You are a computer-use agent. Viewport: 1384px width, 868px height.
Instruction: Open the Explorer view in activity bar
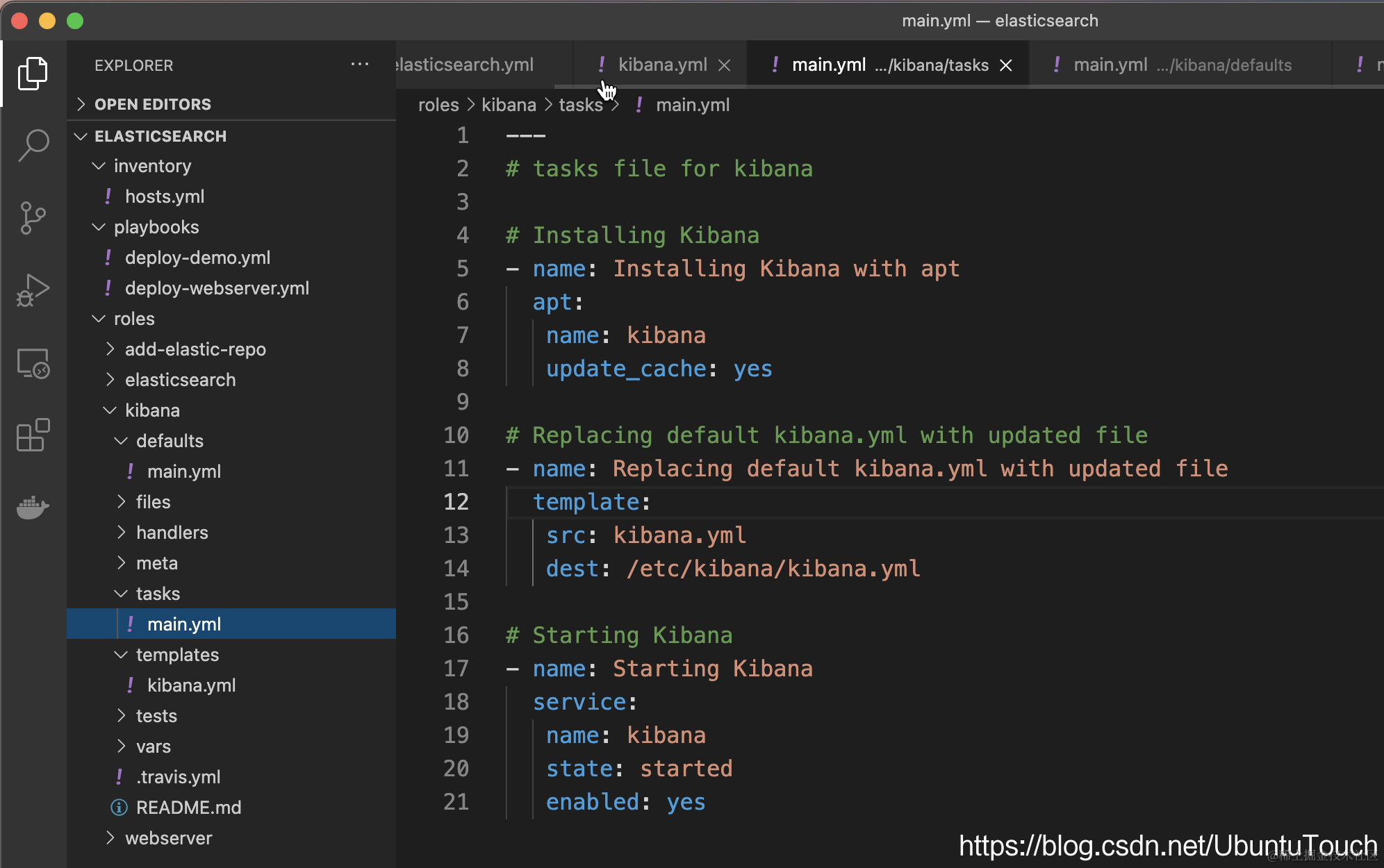(x=33, y=74)
